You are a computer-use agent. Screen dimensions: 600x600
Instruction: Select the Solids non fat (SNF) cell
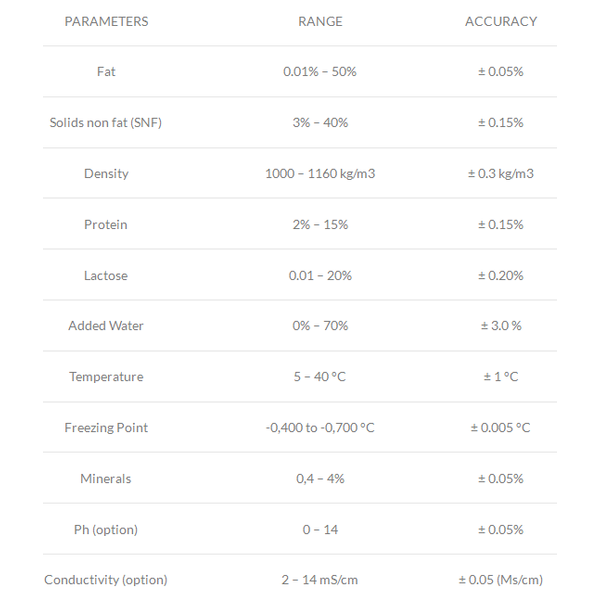pyautogui.click(x=106, y=122)
